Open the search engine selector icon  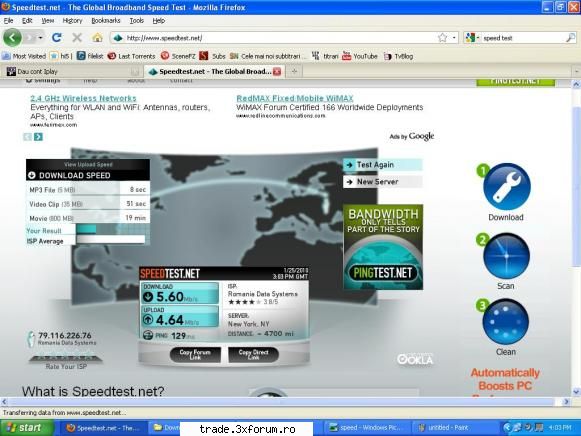coord(471,37)
